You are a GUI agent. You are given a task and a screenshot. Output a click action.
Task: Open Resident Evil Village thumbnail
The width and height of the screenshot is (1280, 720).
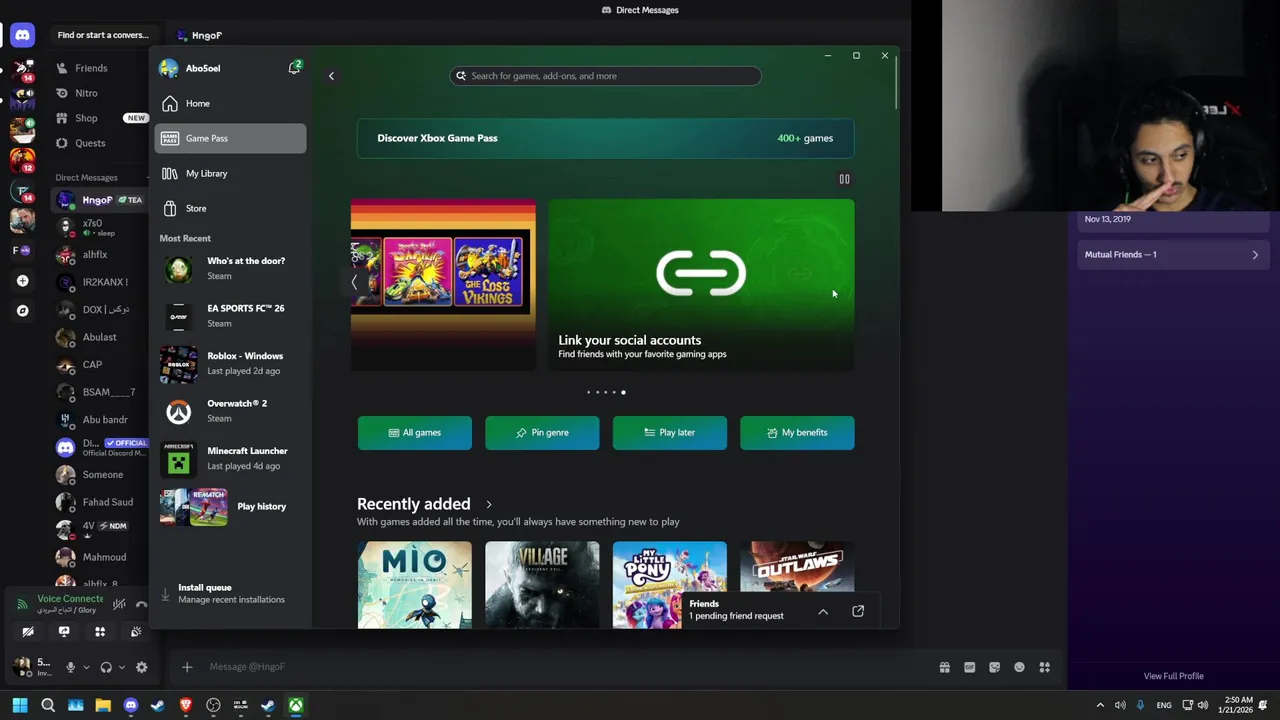pyautogui.click(x=542, y=585)
